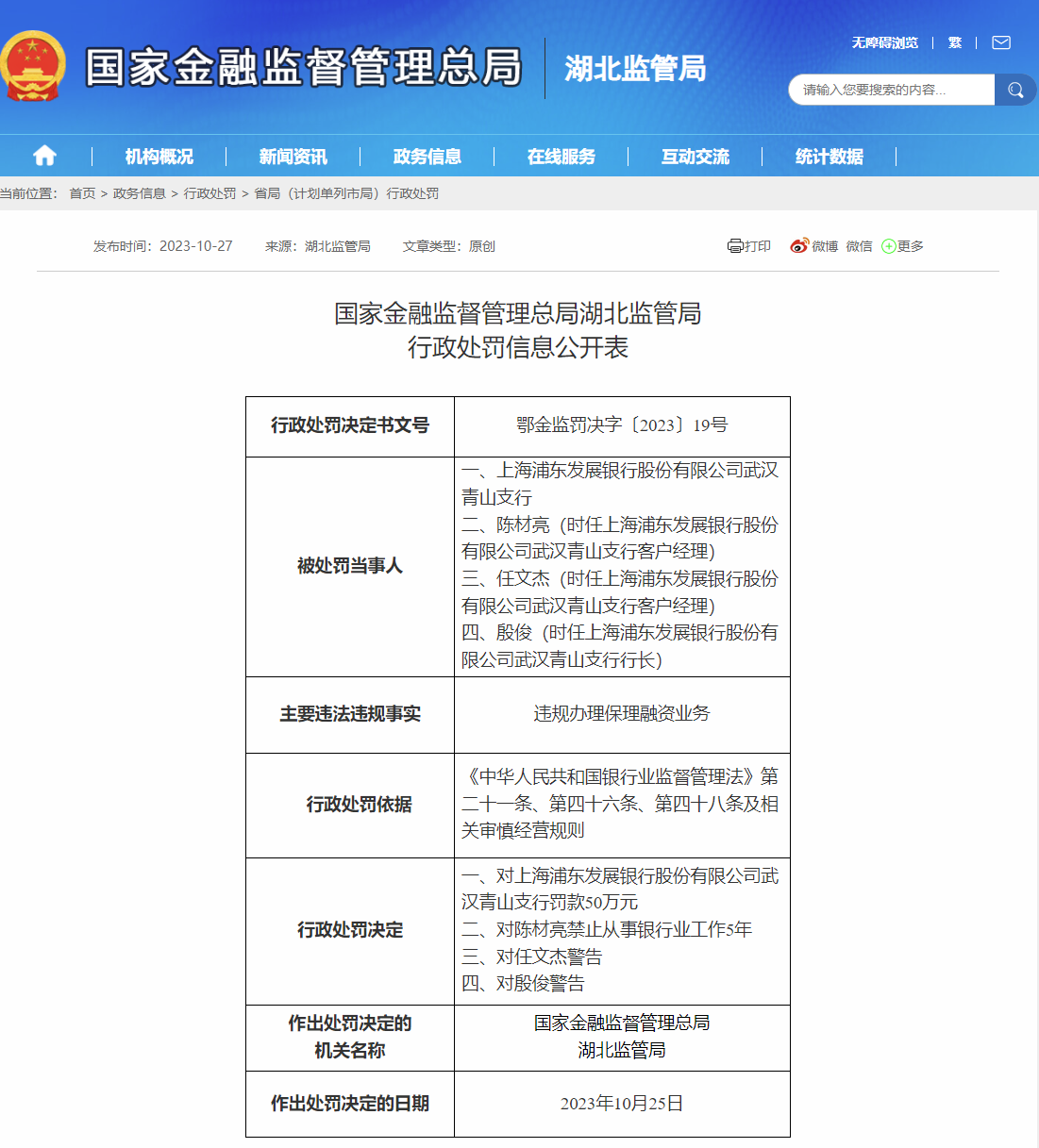Click the 行政处罚依据 header cell
Viewport: 1039px width, 1148px height.
coord(350,805)
